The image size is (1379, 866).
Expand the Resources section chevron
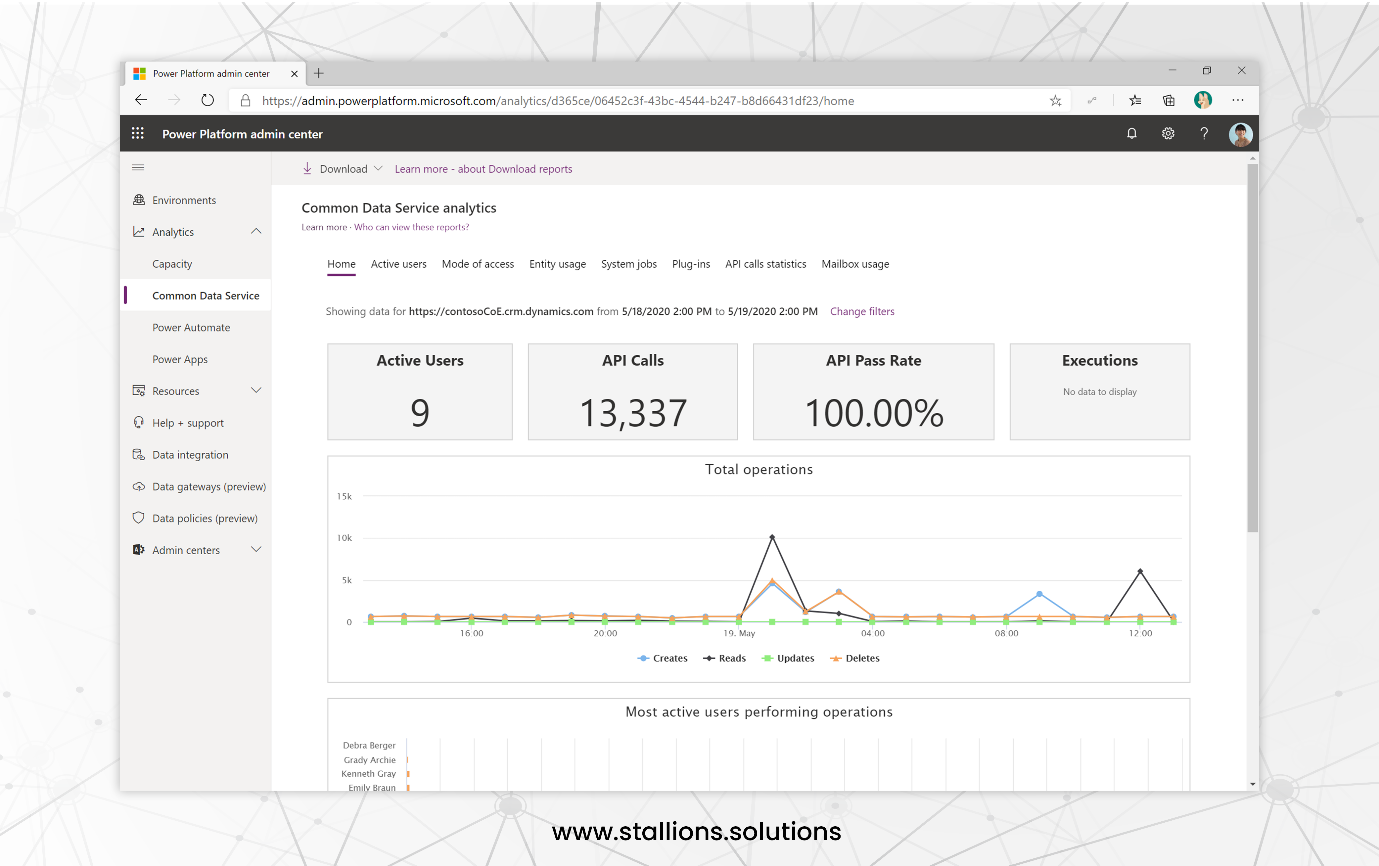pyautogui.click(x=256, y=391)
